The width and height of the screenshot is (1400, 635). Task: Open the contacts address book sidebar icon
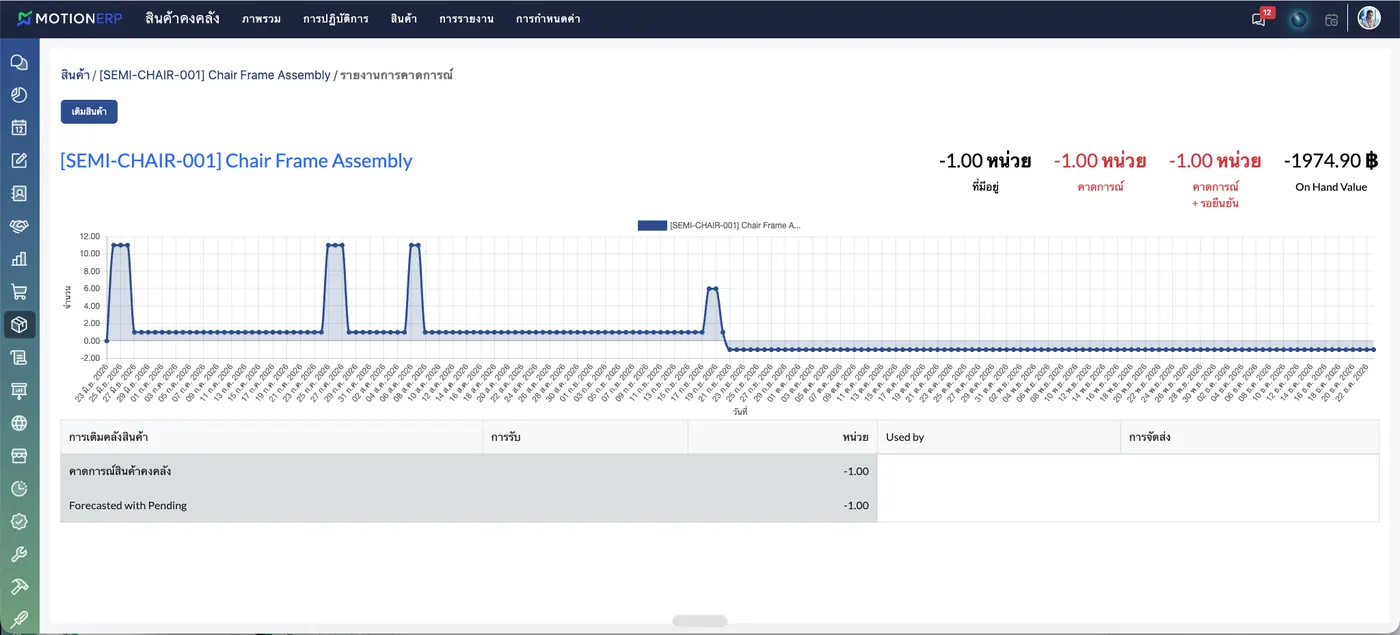pyautogui.click(x=19, y=193)
